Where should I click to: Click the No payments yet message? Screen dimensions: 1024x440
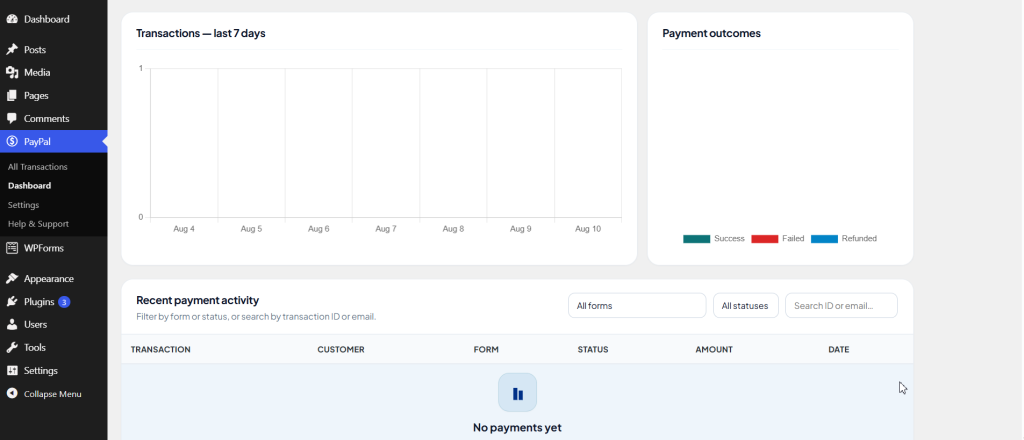517,428
